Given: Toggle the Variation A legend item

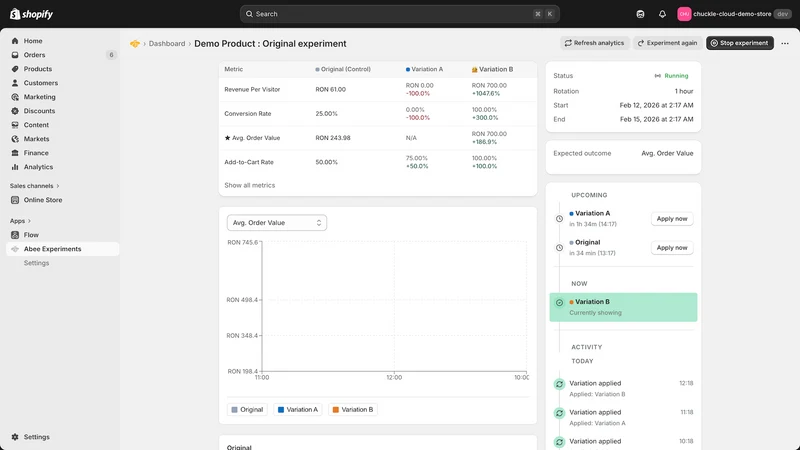Looking at the screenshot, I should click(x=297, y=409).
